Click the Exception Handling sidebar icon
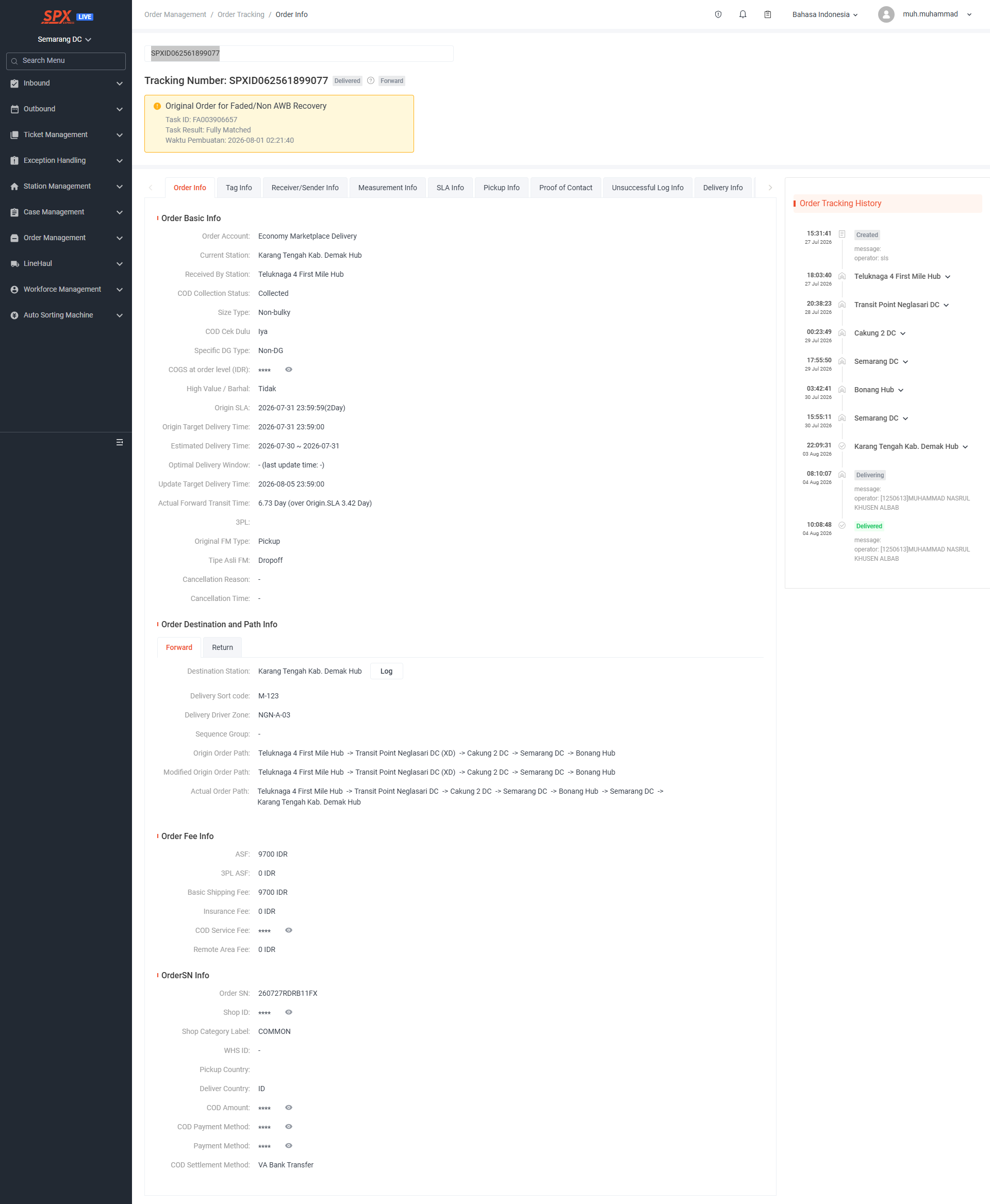The width and height of the screenshot is (990, 1204). (x=14, y=161)
